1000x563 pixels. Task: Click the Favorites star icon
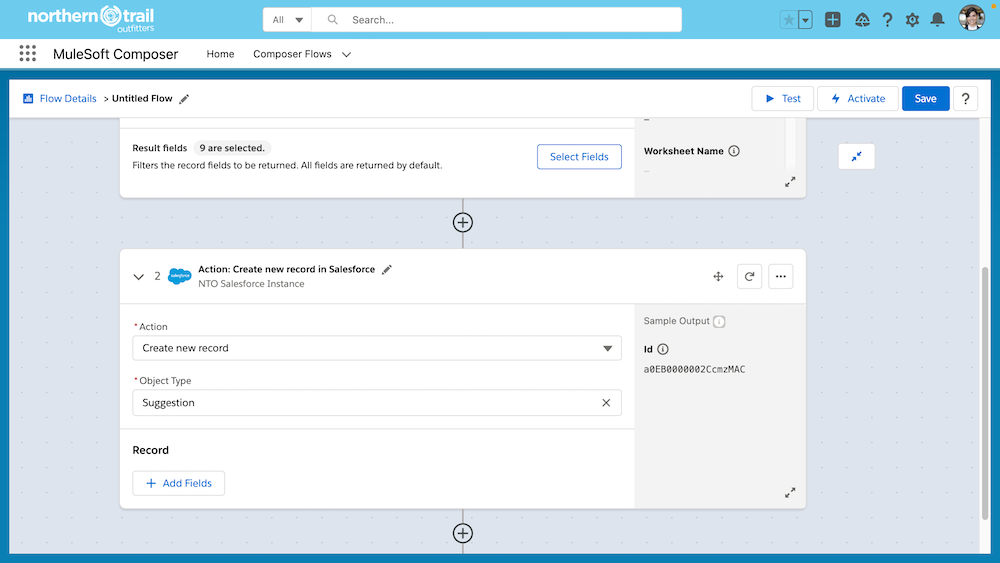pos(788,20)
